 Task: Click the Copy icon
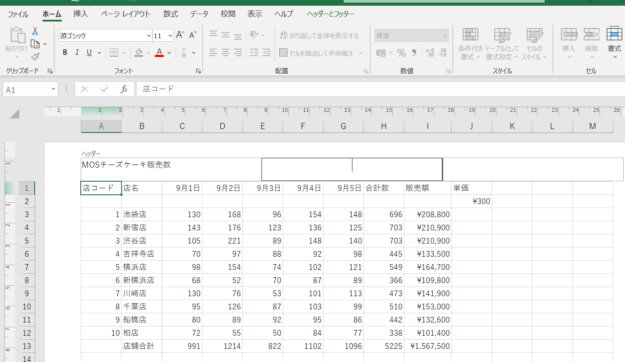coord(35,43)
